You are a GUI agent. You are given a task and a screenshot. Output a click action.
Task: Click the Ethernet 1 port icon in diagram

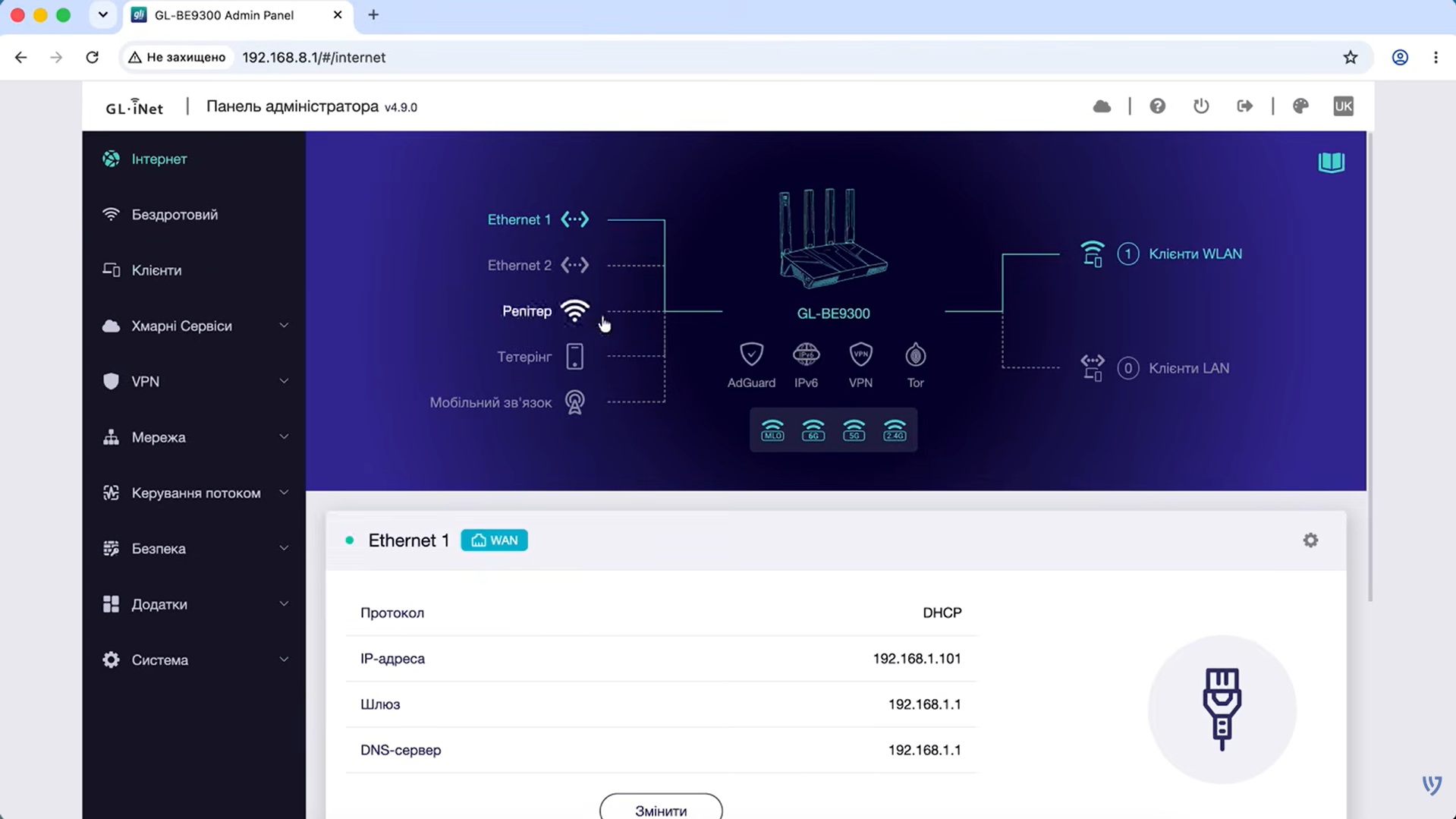tap(574, 219)
